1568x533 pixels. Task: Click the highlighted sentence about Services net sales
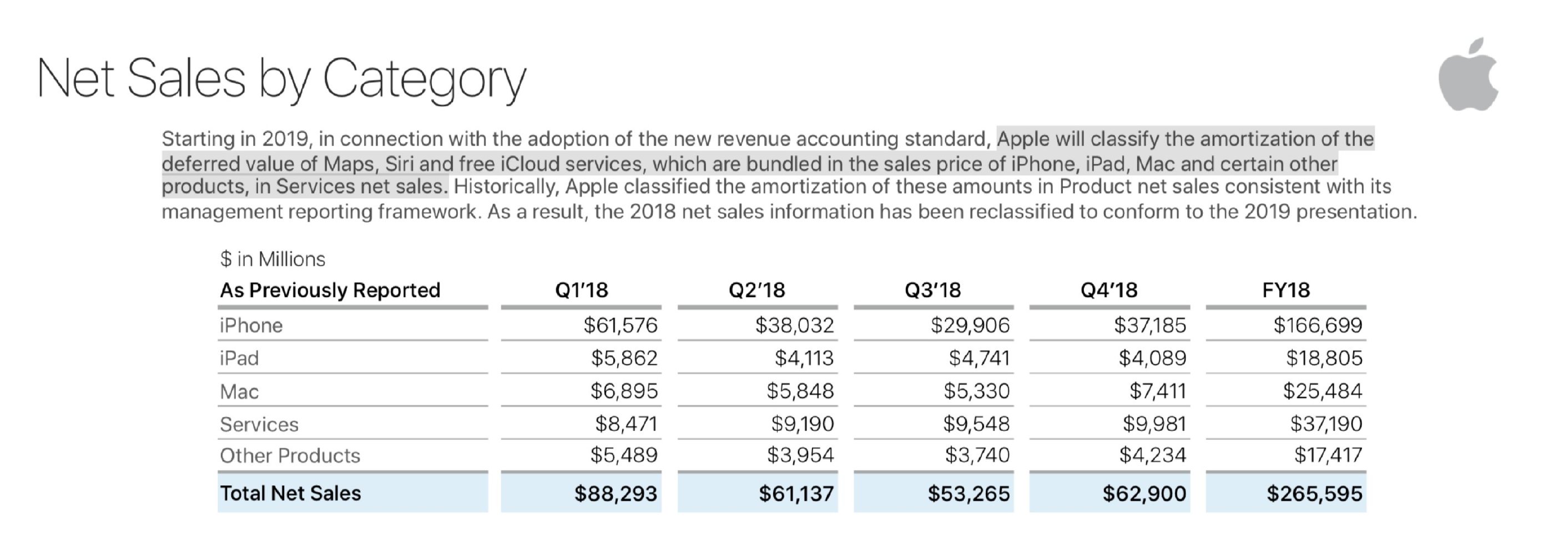tap(749, 163)
